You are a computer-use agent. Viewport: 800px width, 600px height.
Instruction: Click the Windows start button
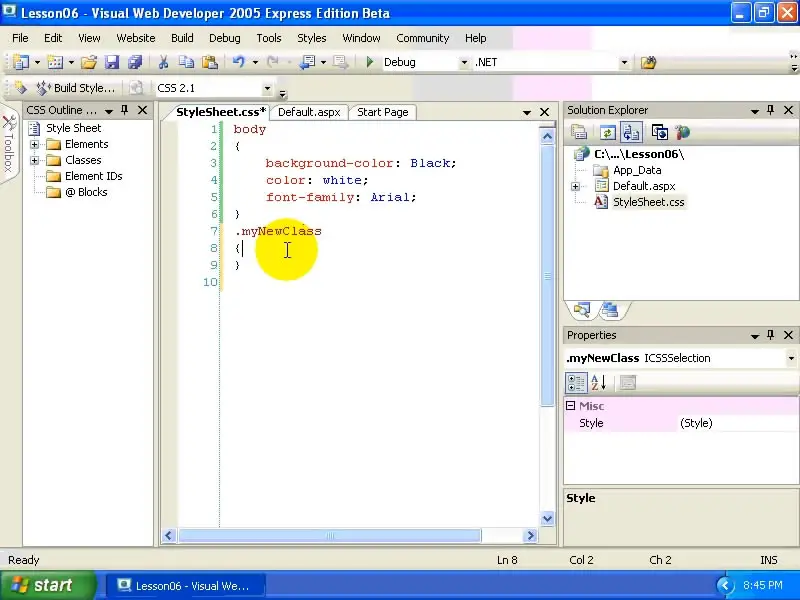[x=48, y=585]
